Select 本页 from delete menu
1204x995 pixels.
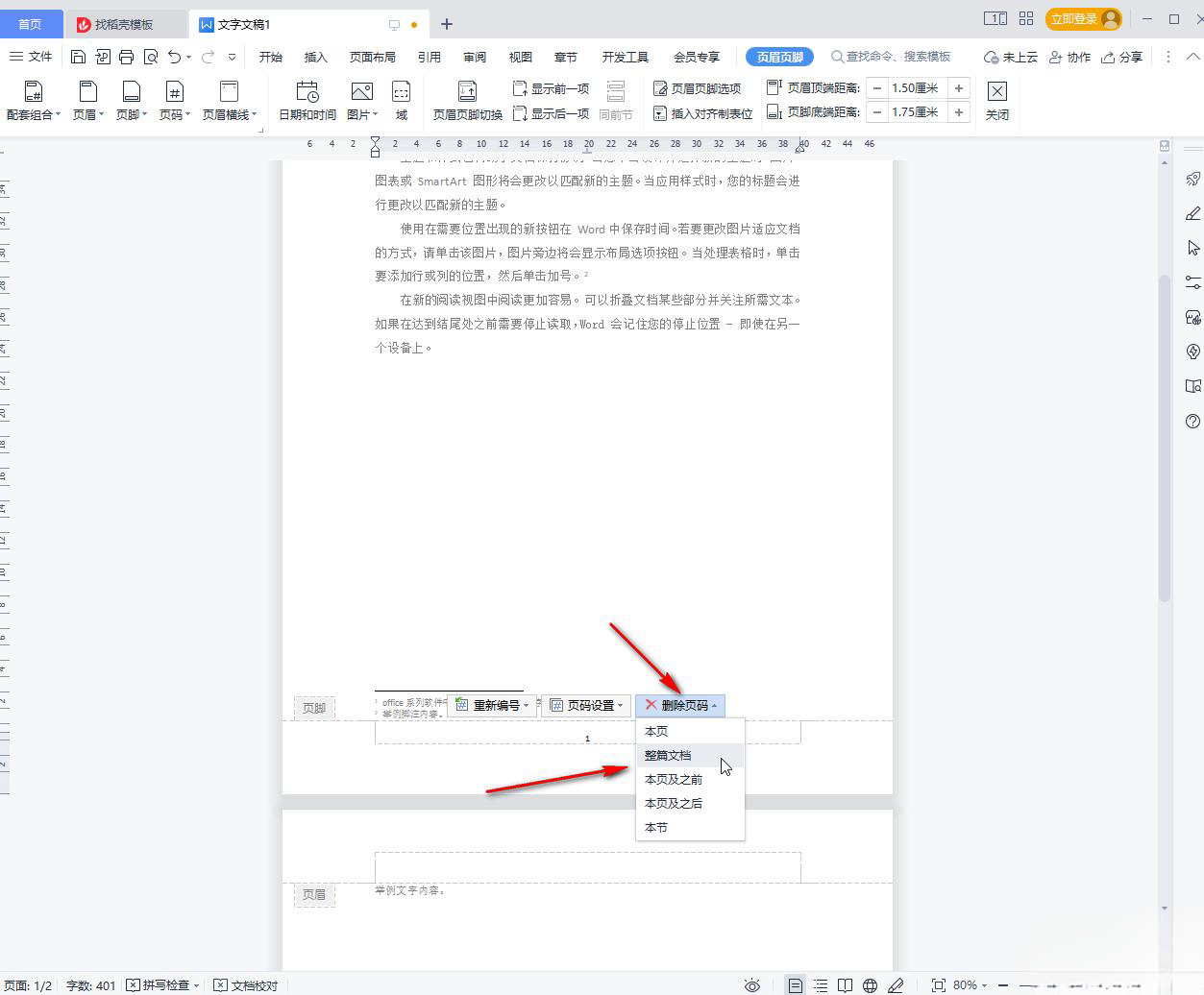(690, 731)
